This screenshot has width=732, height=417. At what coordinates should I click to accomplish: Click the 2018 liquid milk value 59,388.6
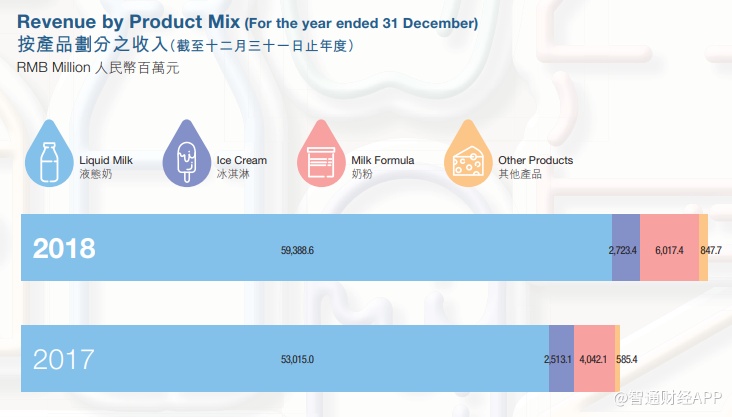(298, 249)
